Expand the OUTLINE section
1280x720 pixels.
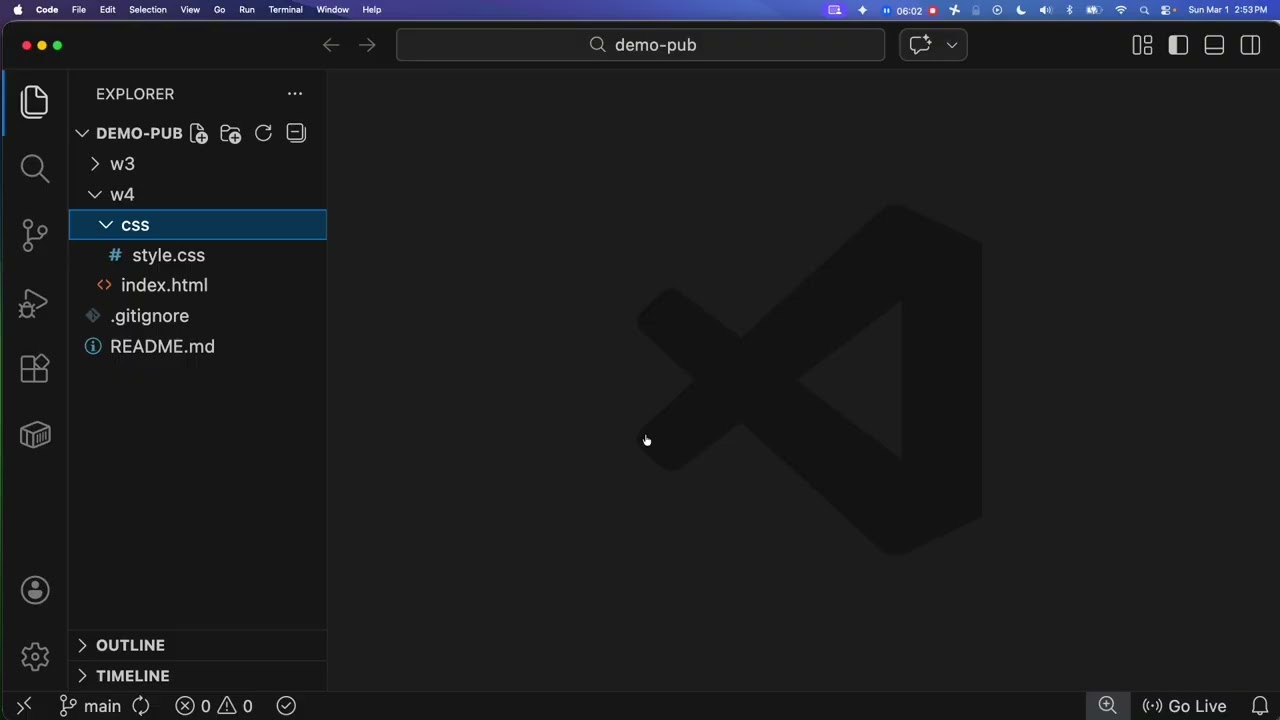click(x=82, y=646)
